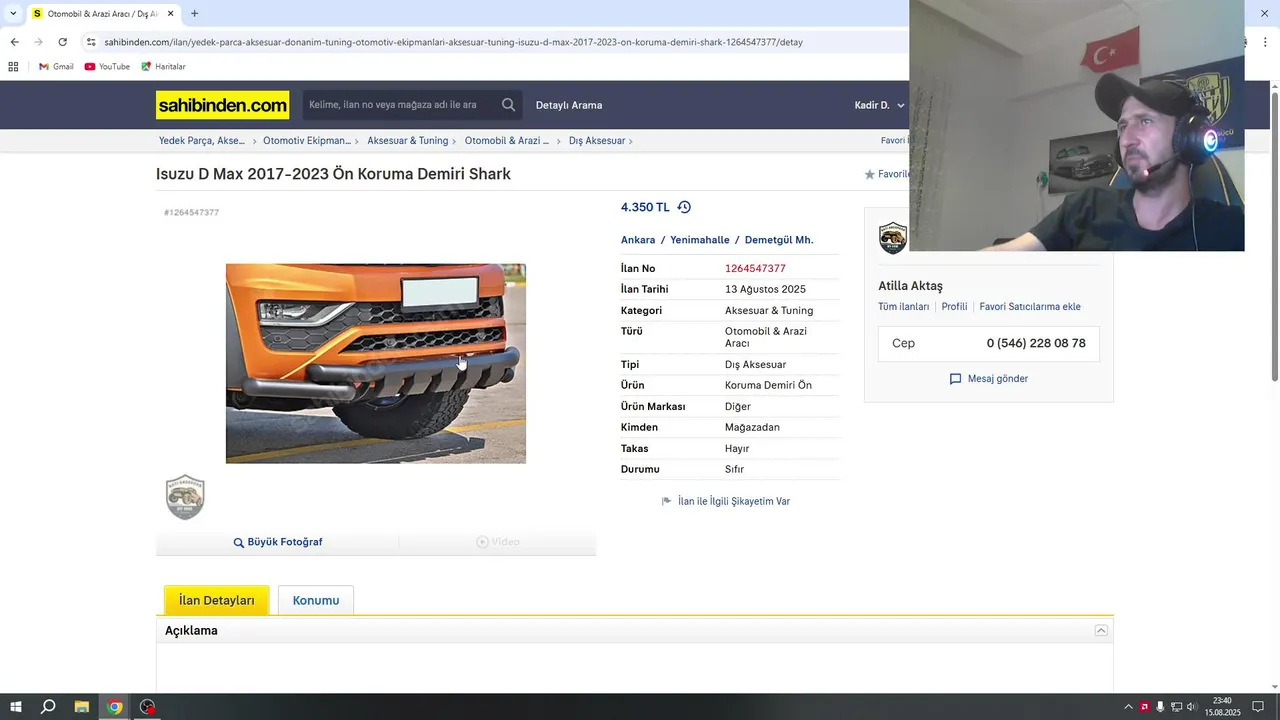Image resolution: width=1280 pixels, height=720 pixels.
Task: Click Detaylı Arama link
Action: 569,105
